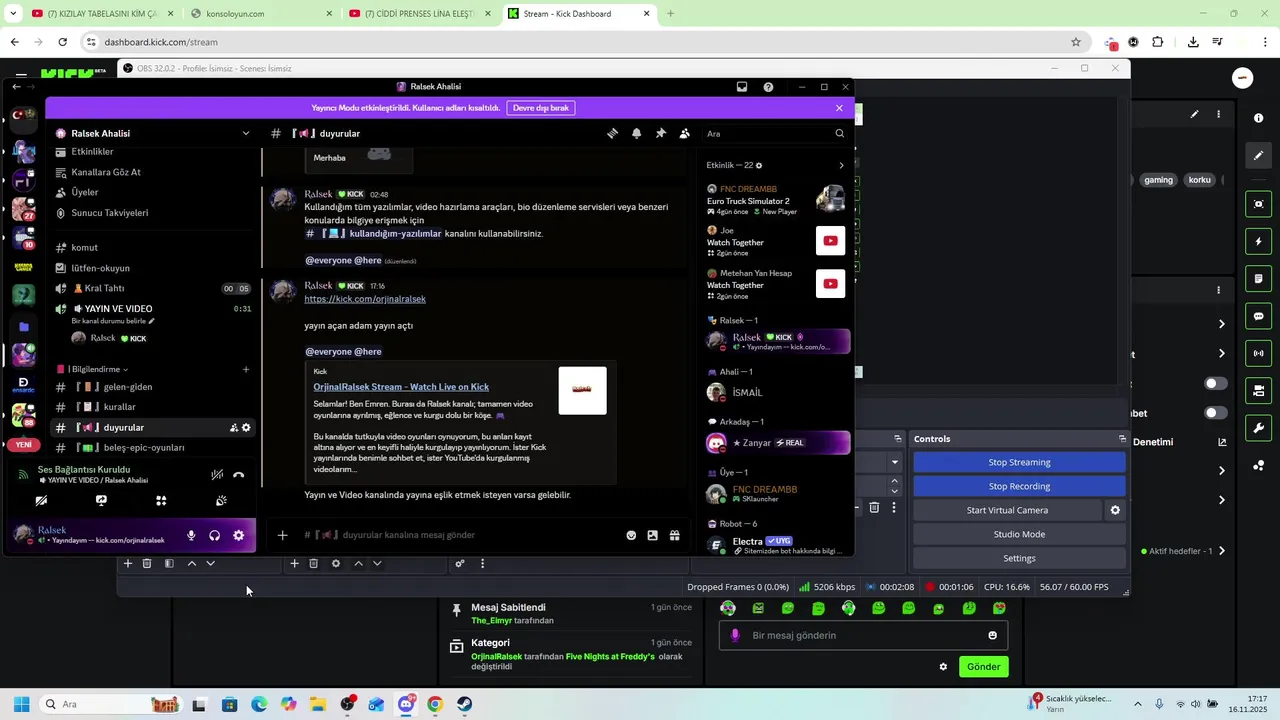
Task: Deafen audio with Discord headphones icon
Action: click(x=214, y=535)
